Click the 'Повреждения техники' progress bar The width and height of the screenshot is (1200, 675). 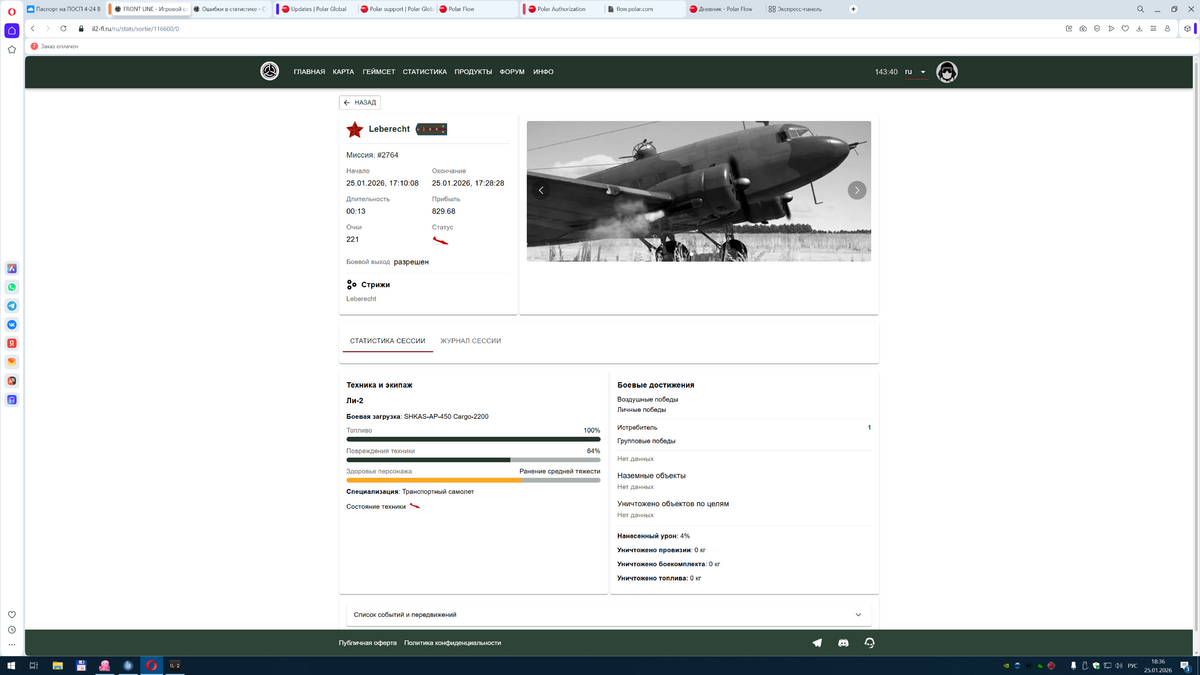tap(473, 460)
